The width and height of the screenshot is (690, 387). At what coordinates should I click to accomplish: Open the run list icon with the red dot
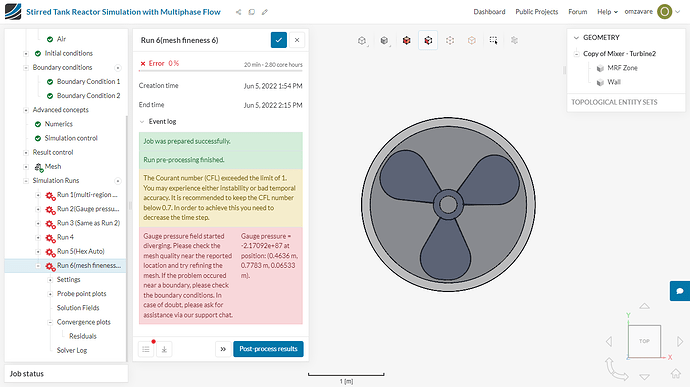(146, 349)
